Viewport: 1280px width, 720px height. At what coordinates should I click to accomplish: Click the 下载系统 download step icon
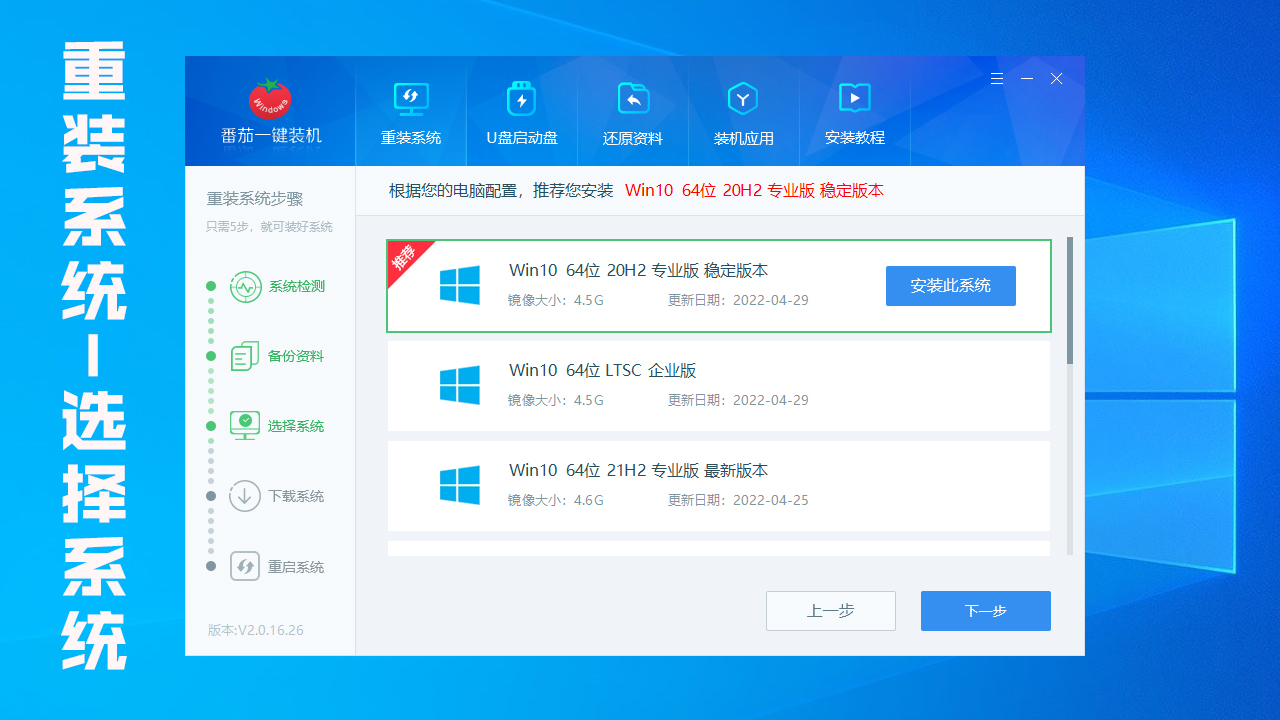(245, 496)
